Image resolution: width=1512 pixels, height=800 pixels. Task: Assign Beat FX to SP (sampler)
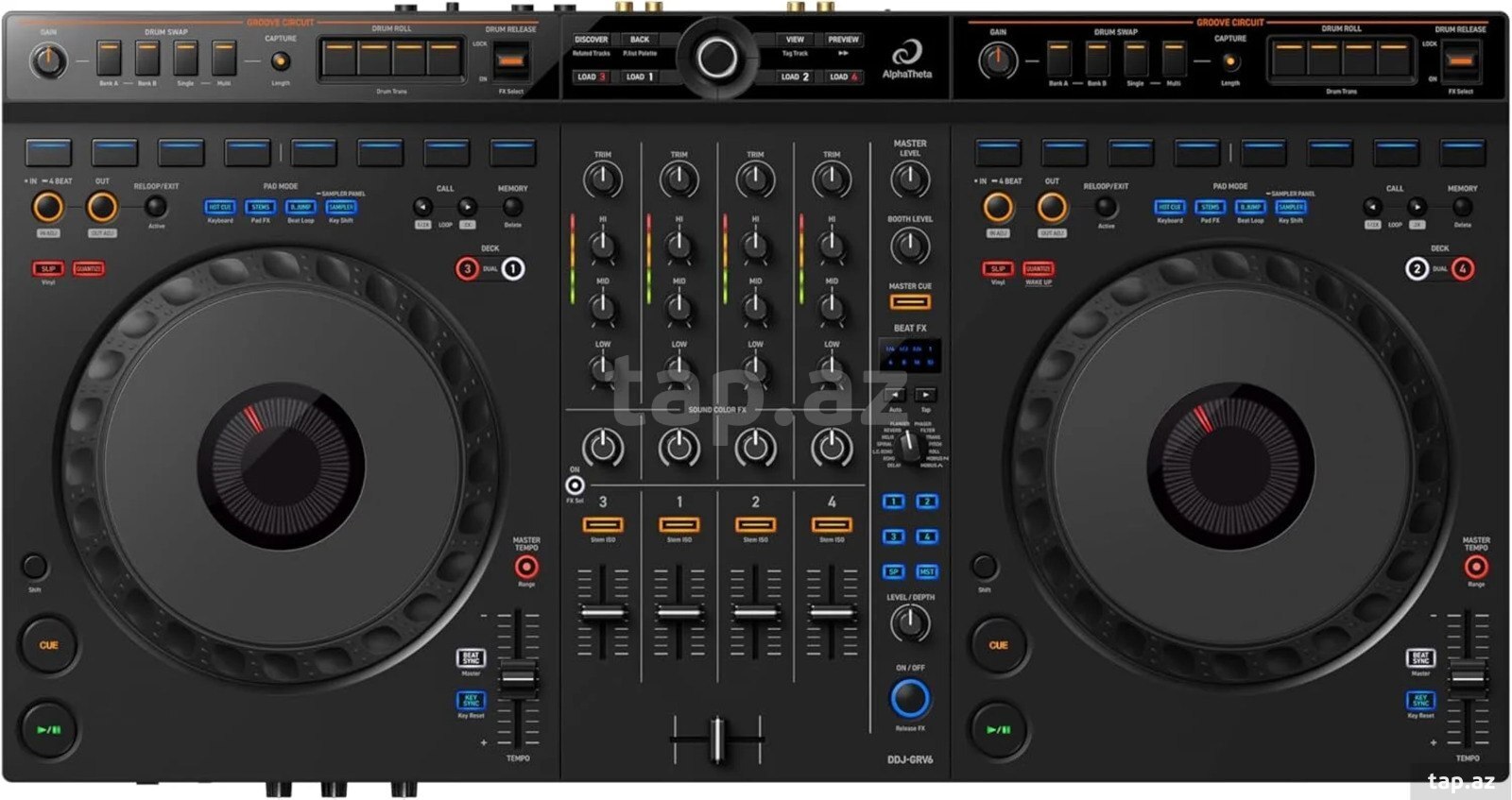pyautogui.click(x=894, y=571)
